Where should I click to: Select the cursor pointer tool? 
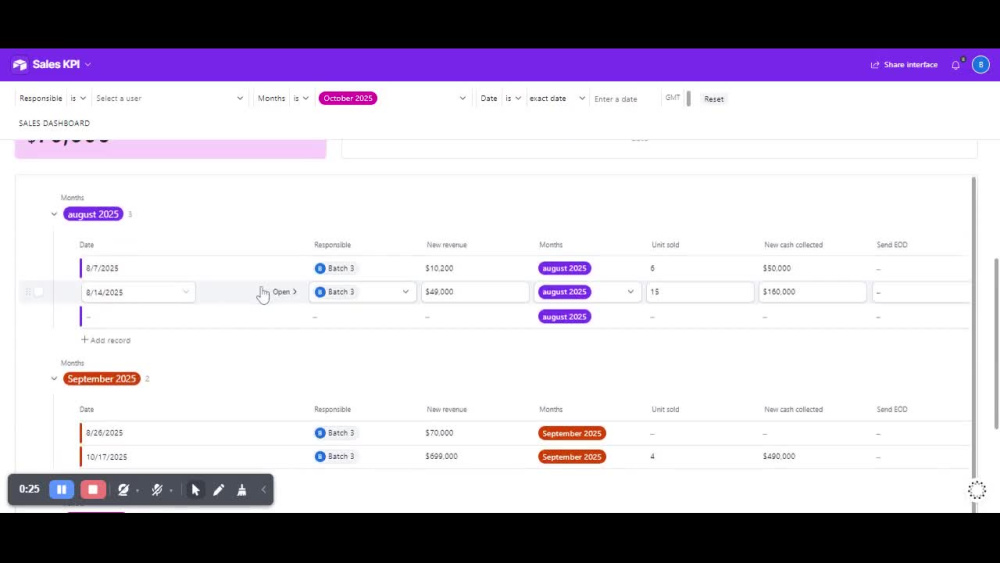[196, 490]
